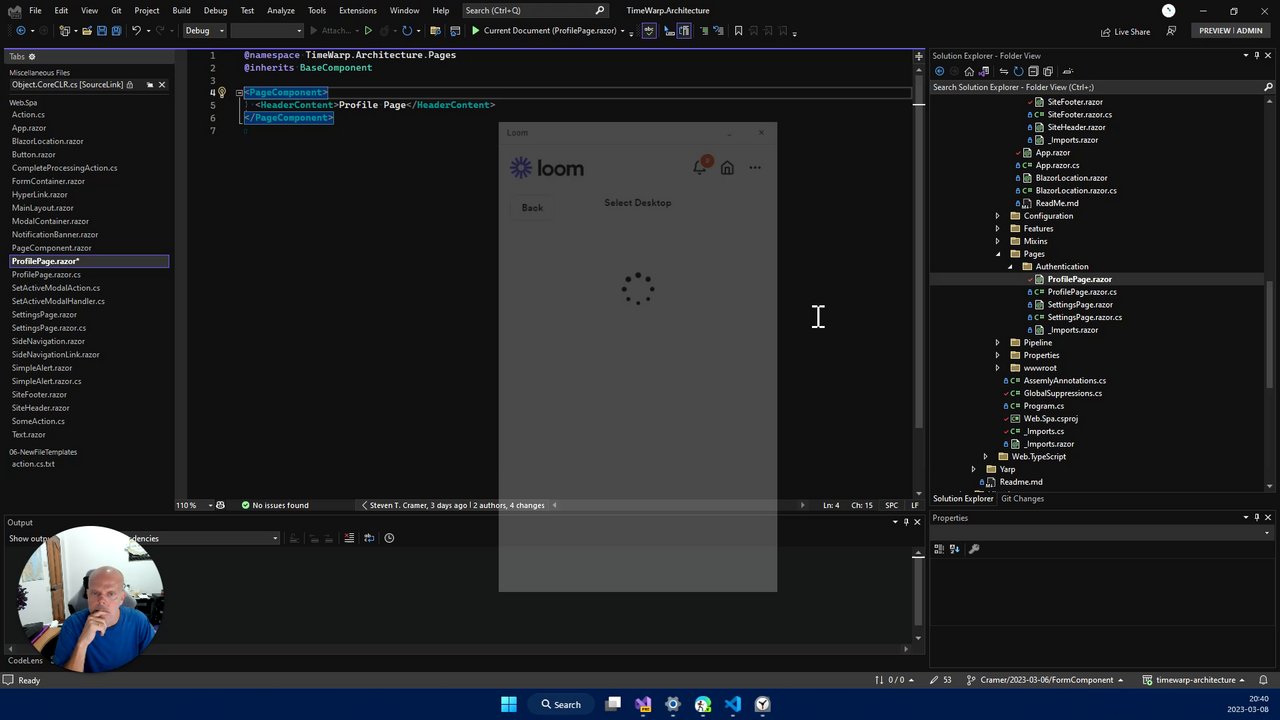
Task: Click the timewarp-architecture repository selector
Action: (x=1196, y=680)
